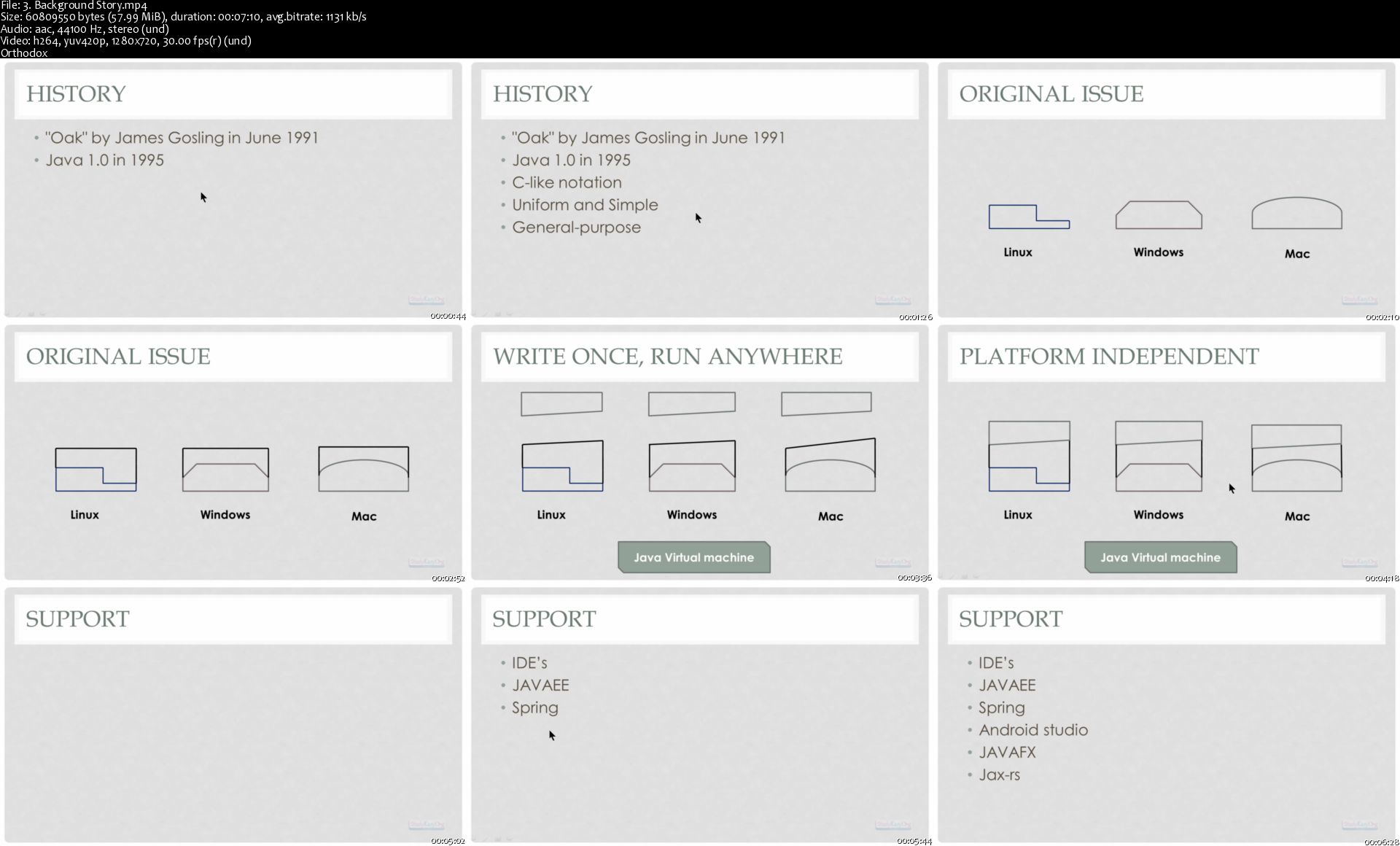The width and height of the screenshot is (1400, 846).
Task: Click the Windows shape in the 00:02:10 frame
Action: pyautogui.click(x=1159, y=215)
